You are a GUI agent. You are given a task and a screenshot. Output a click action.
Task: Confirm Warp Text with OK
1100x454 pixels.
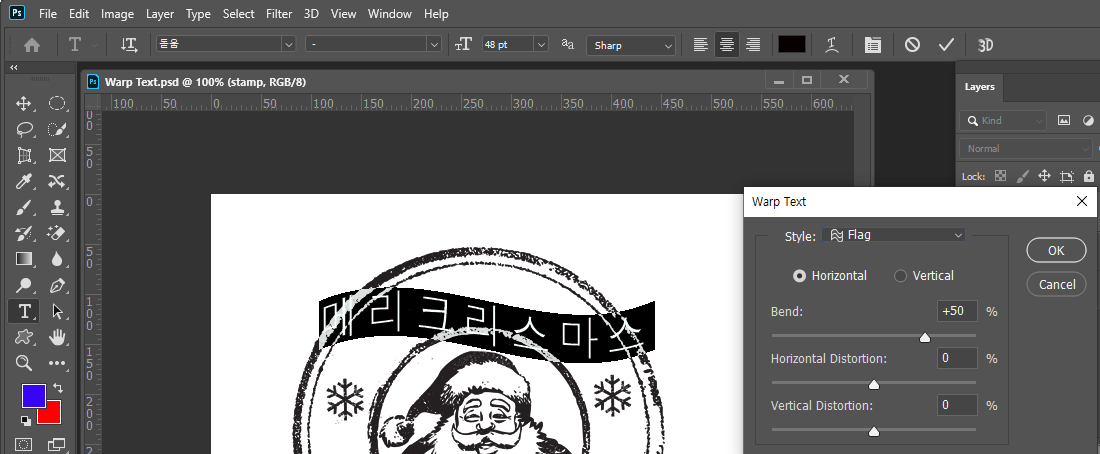point(1056,251)
